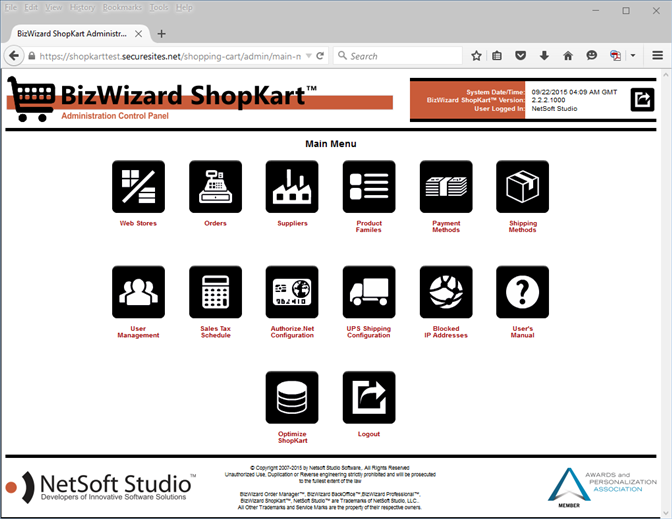Open the Blocked IP Addresses globe icon
Viewport: 672px width, 519px height.
[x=446, y=292]
